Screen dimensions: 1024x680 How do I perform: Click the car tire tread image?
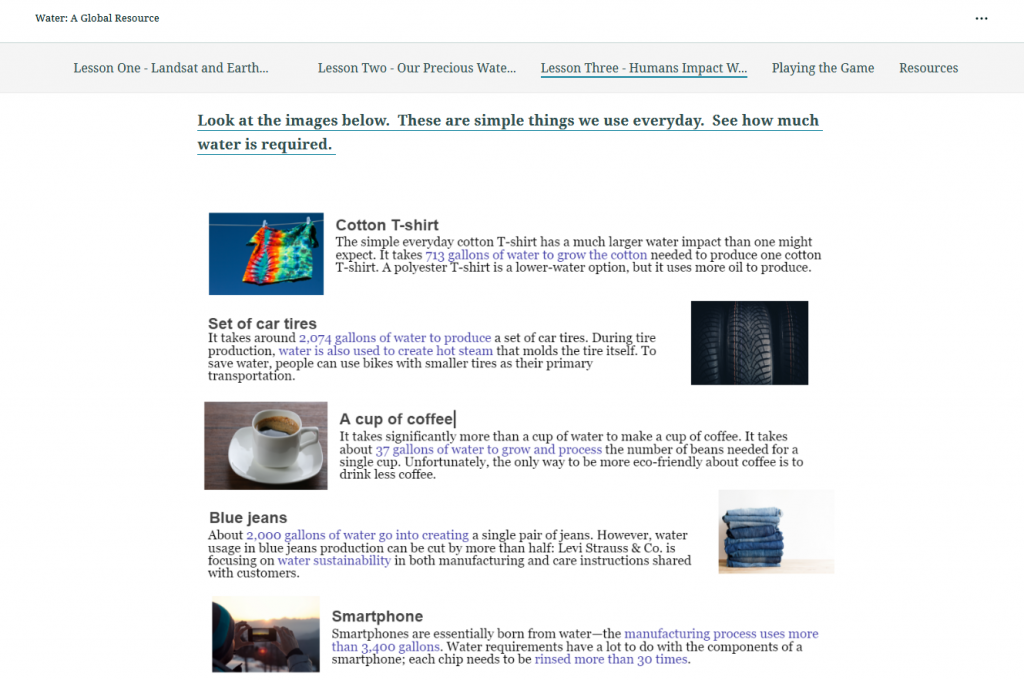click(749, 343)
